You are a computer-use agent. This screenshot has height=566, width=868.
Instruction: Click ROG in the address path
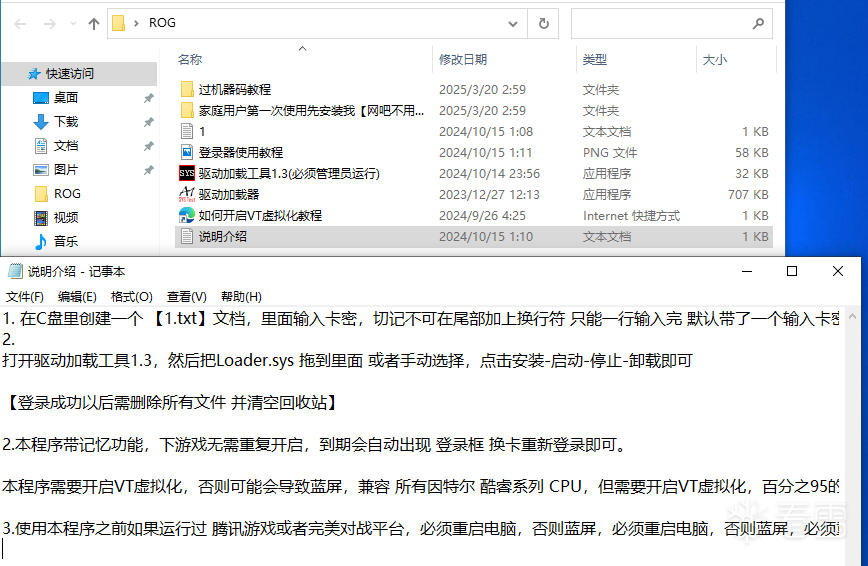click(162, 23)
